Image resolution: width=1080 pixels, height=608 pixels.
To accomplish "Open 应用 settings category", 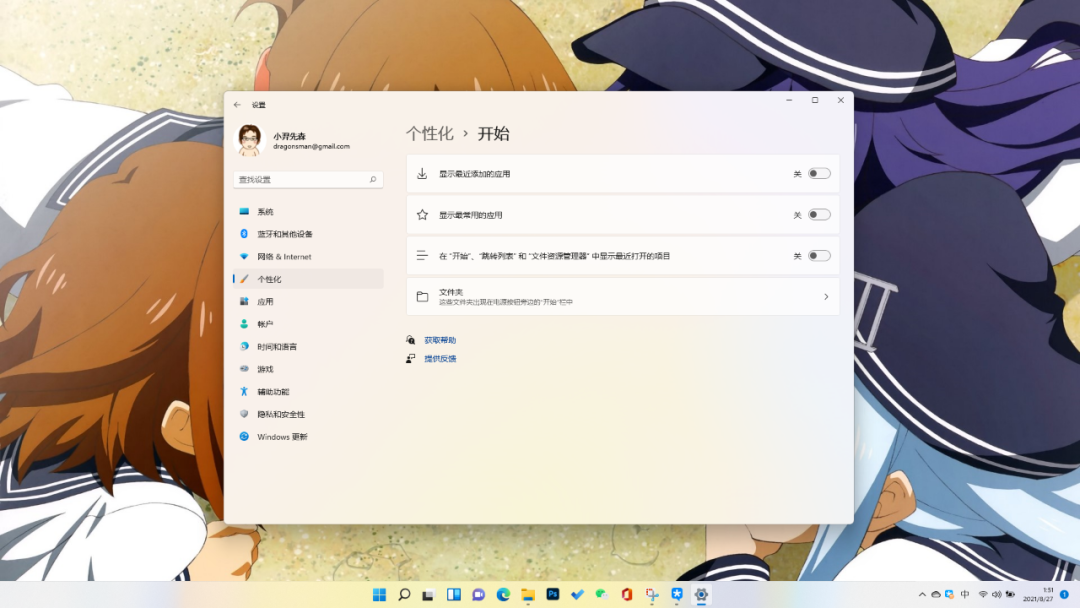I will click(x=308, y=302).
